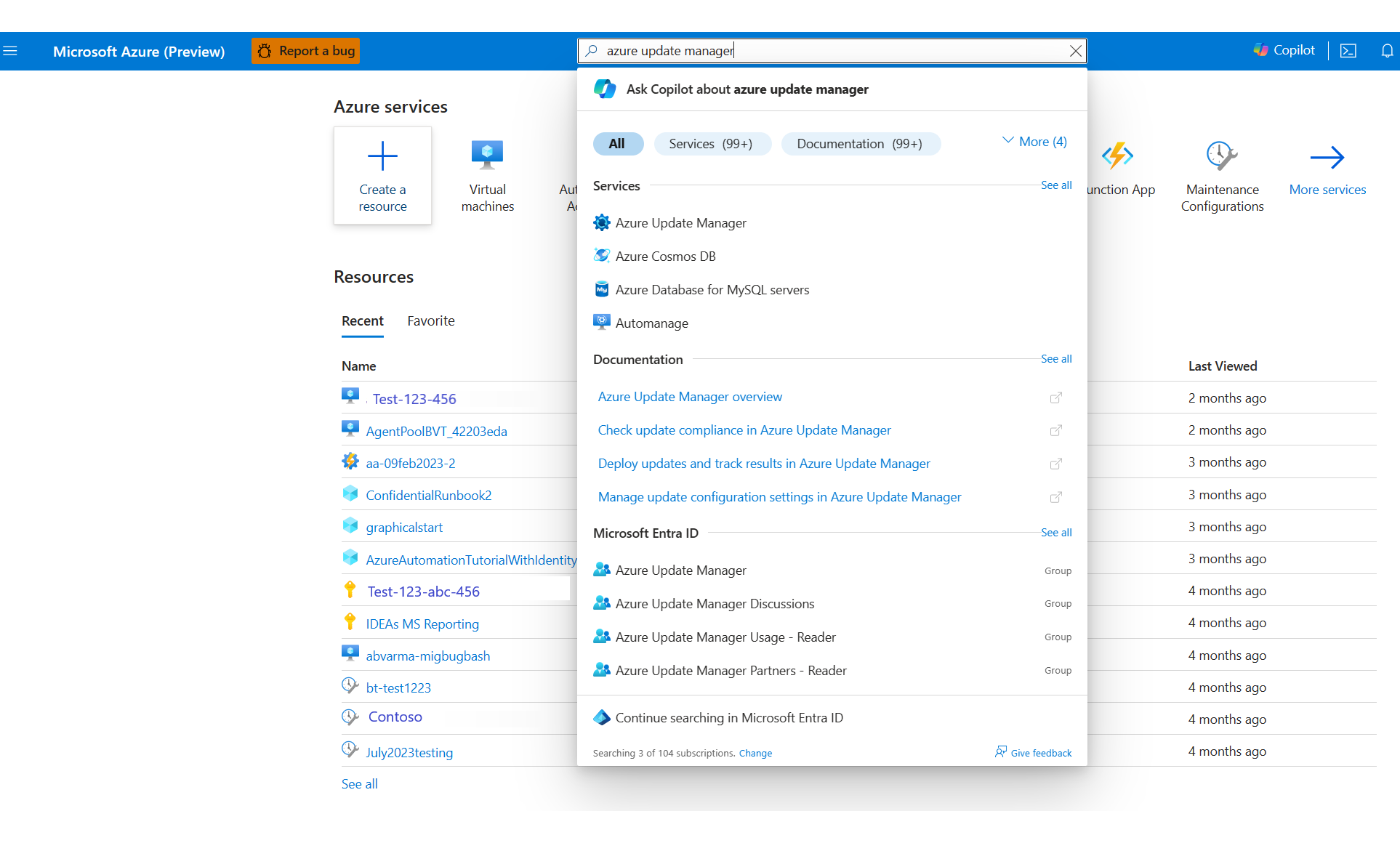Click the Azure Database for MySQL servers icon

[x=600, y=289]
